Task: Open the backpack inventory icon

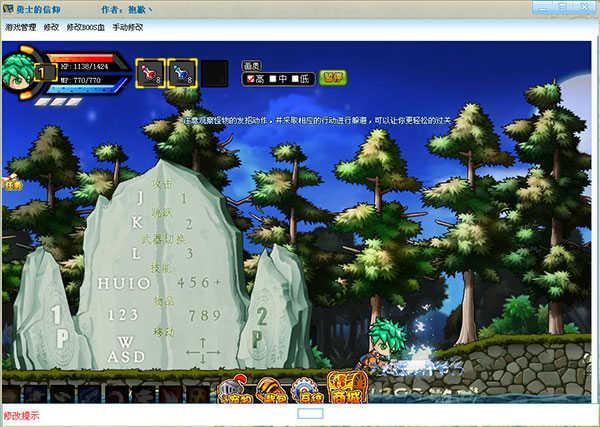Action: pyautogui.click(x=271, y=390)
